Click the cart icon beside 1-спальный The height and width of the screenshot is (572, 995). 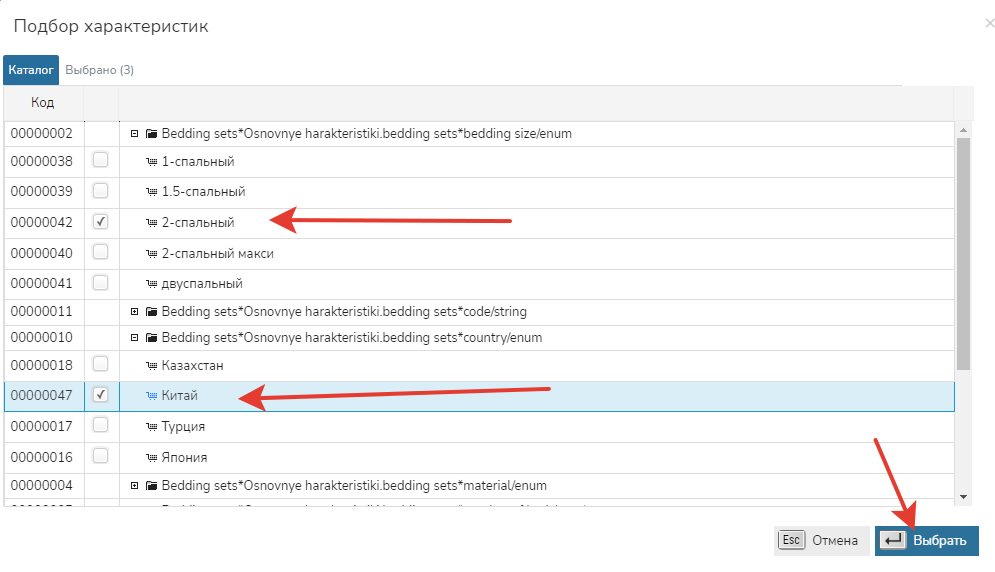coord(152,161)
